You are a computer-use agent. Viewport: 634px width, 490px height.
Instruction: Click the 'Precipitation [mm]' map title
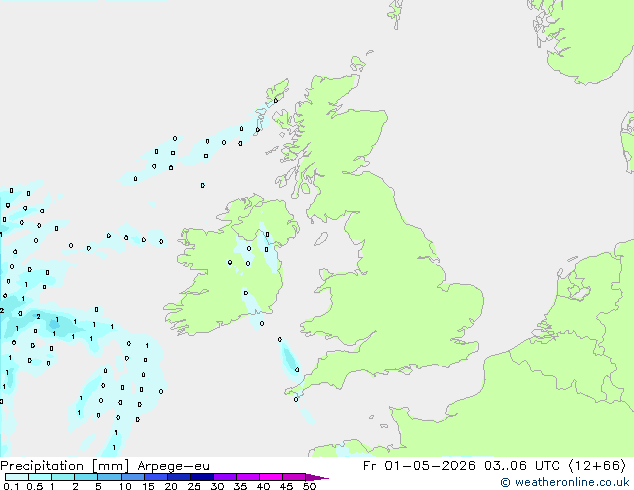coord(65,466)
